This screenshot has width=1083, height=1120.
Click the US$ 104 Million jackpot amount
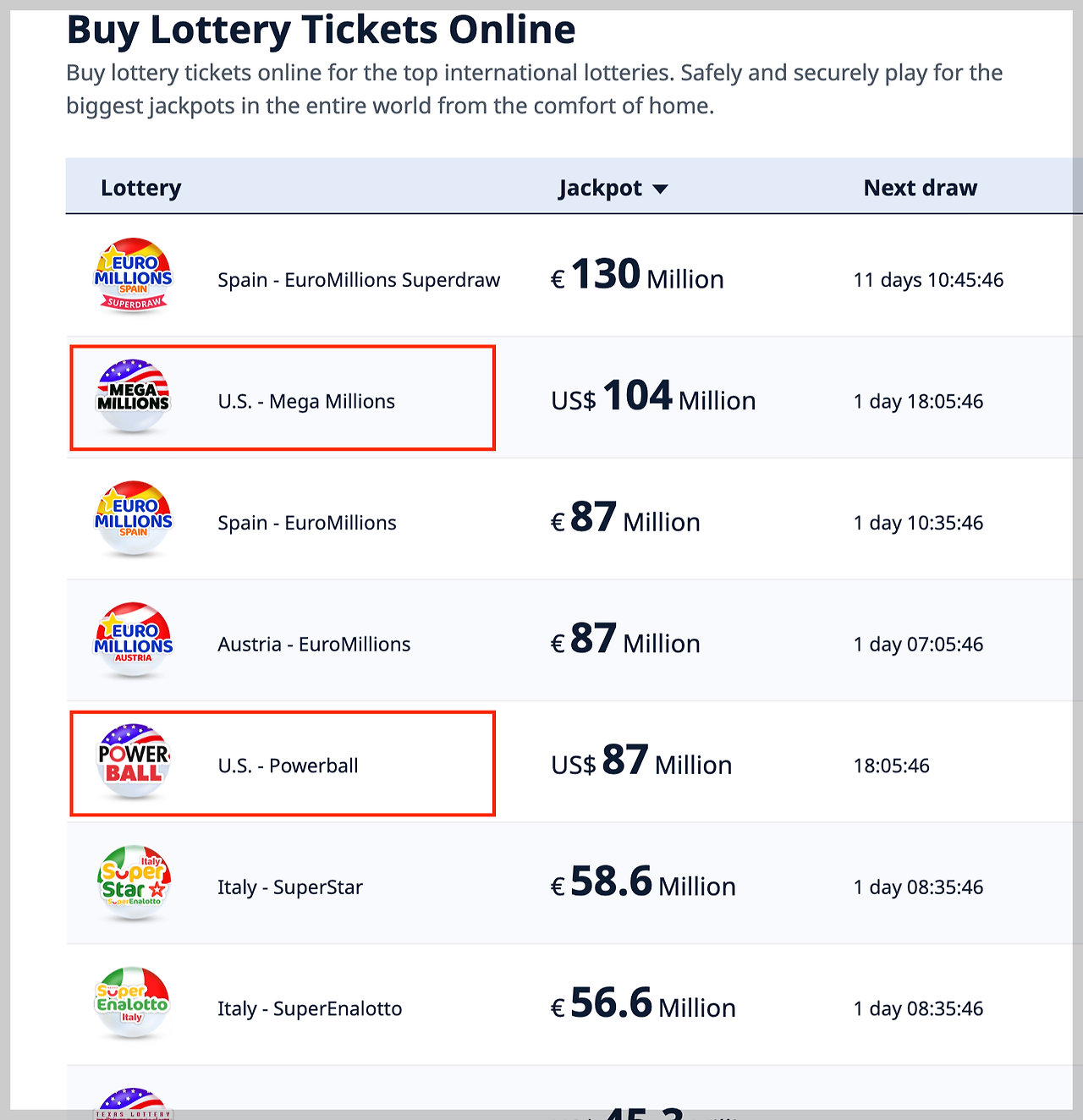point(653,397)
